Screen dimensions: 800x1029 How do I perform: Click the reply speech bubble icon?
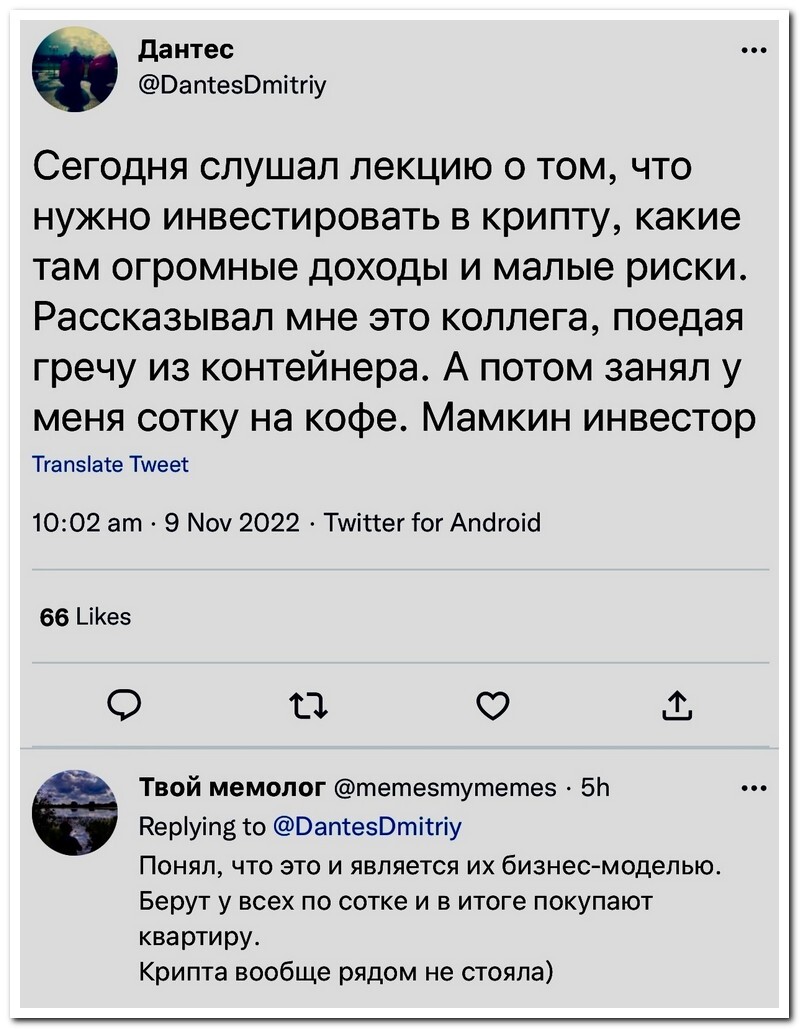tap(124, 706)
